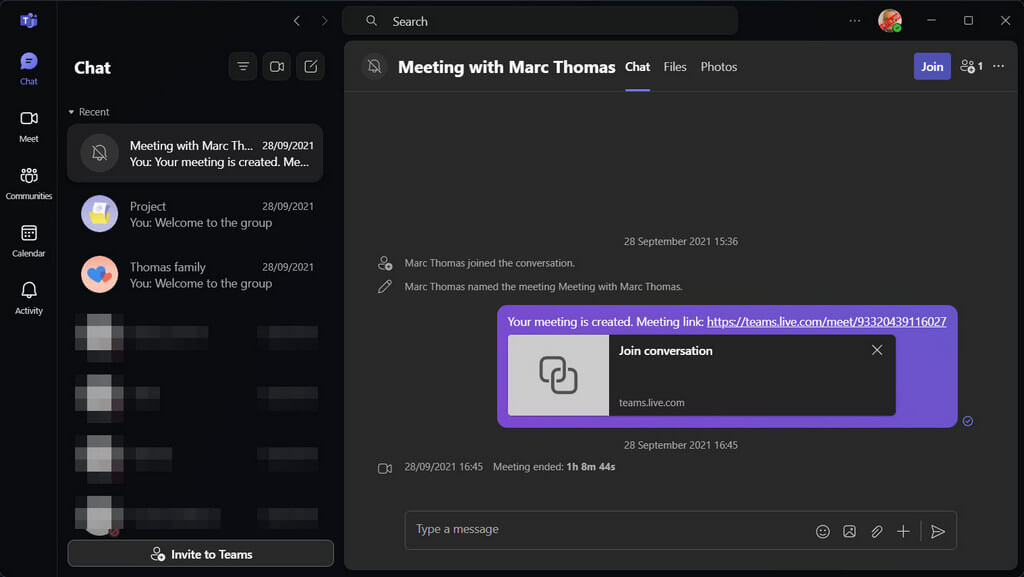The image size is (1024, 577).
Task: Join the Meeting with Marc Thomas
Action: tap(932, 67)
